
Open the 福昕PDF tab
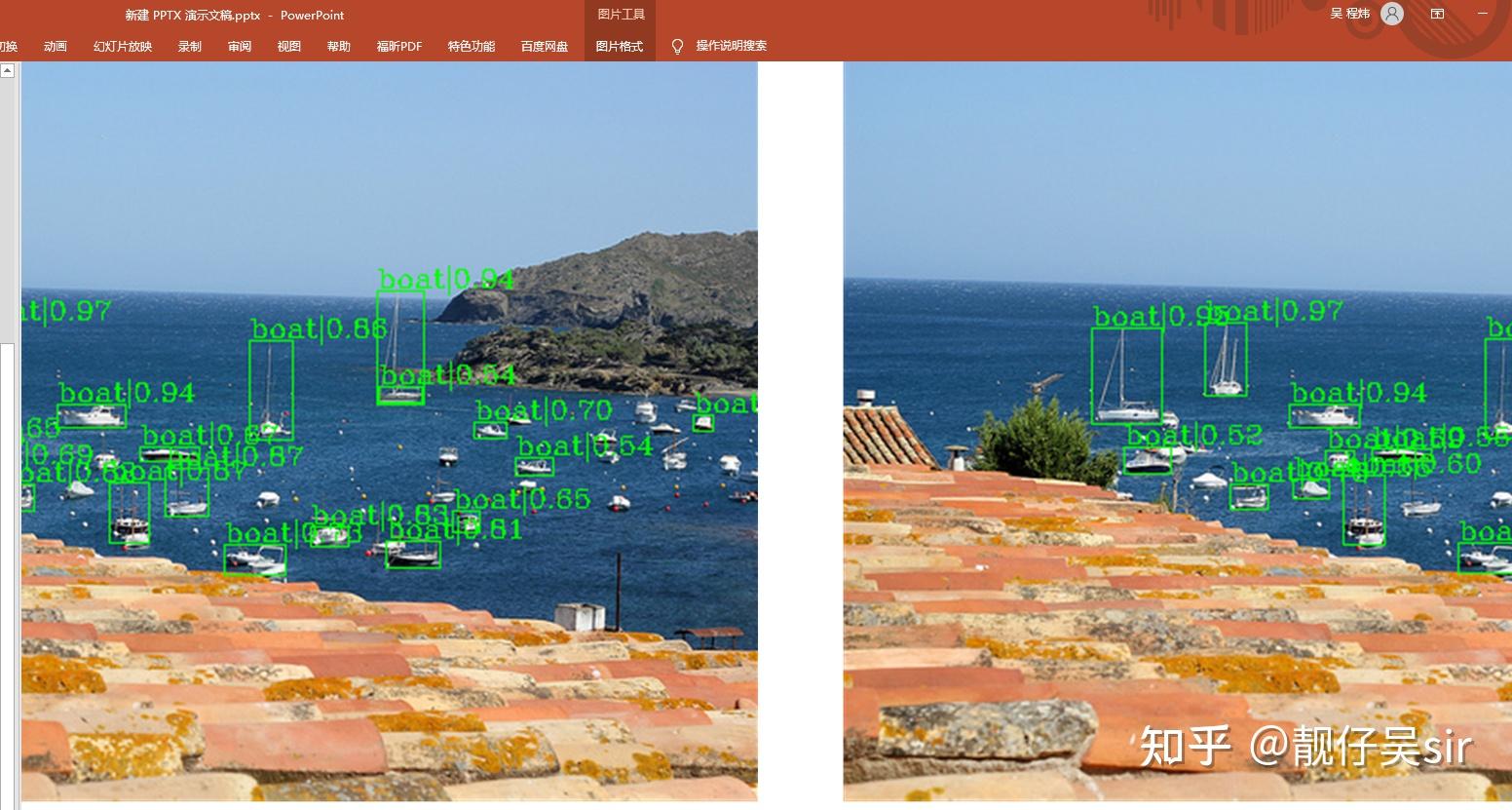click(x=399, y=47)
